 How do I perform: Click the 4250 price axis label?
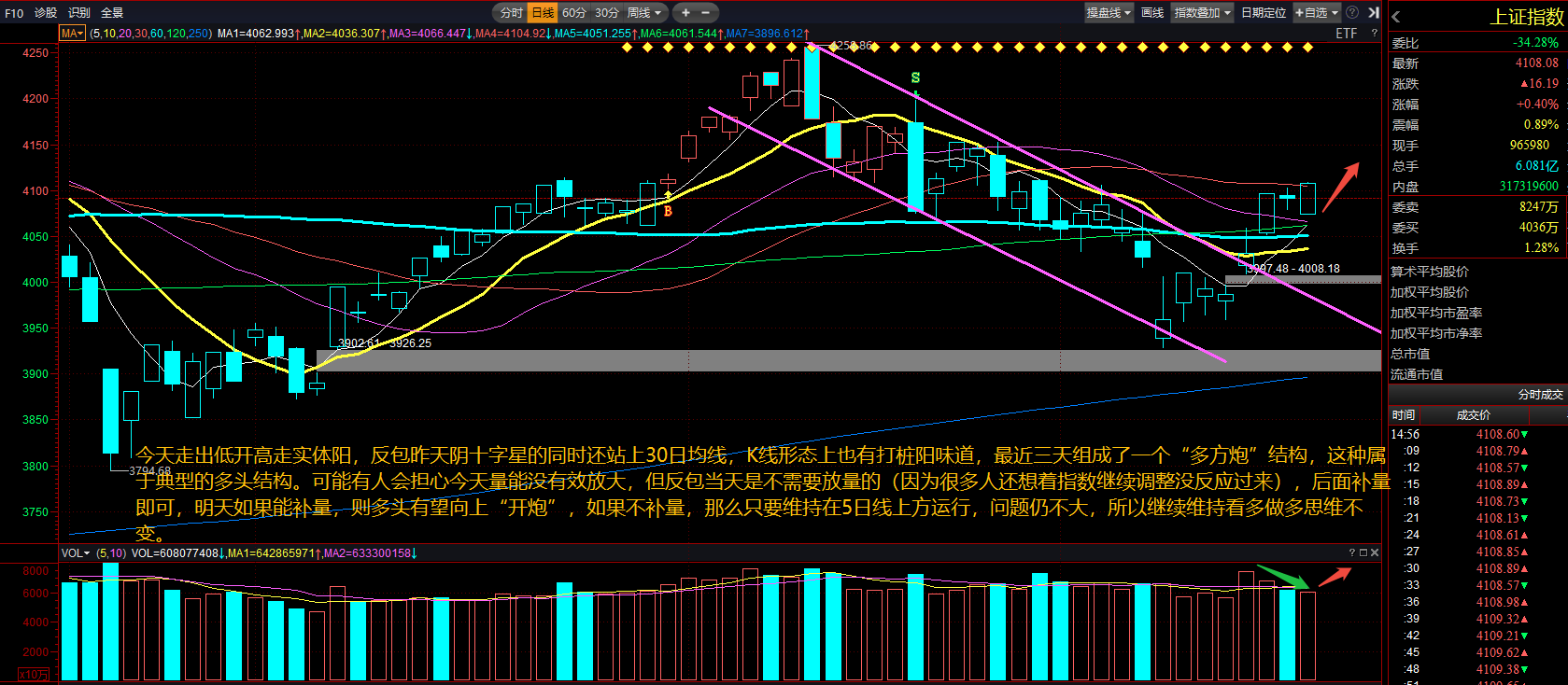35,53
